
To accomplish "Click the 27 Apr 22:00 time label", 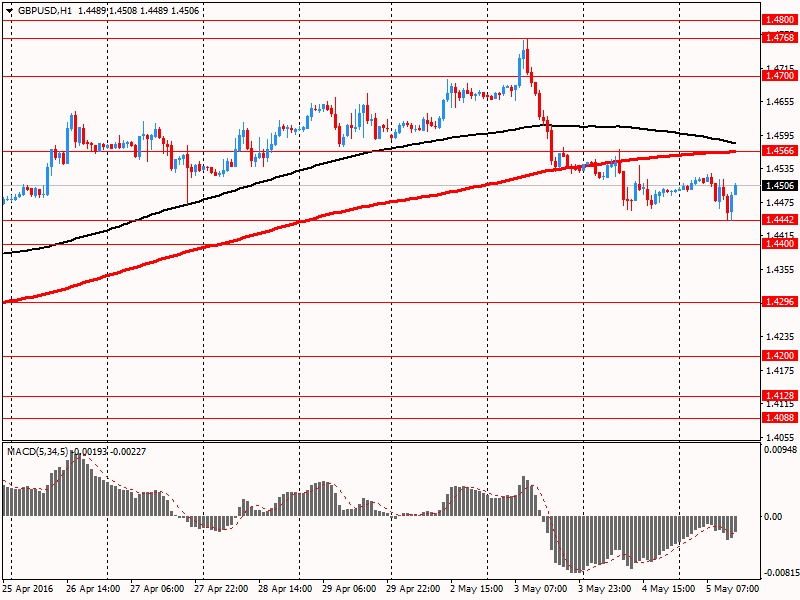I will click(x=221, y=589).
